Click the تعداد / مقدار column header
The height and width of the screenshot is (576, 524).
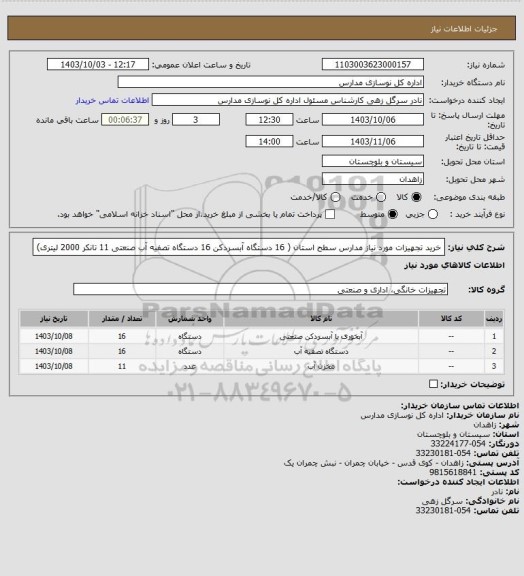[122, 318]
